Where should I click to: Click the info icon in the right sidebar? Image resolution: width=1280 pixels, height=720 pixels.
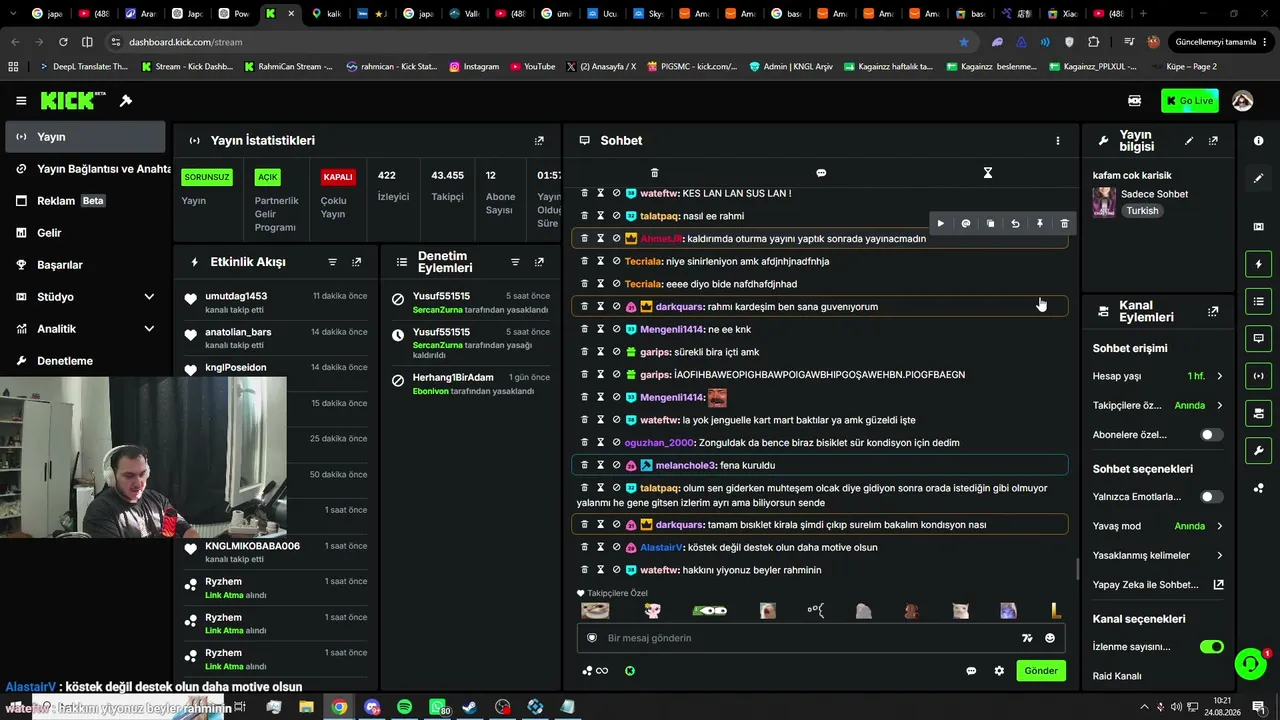click(x=1258, y=141)
